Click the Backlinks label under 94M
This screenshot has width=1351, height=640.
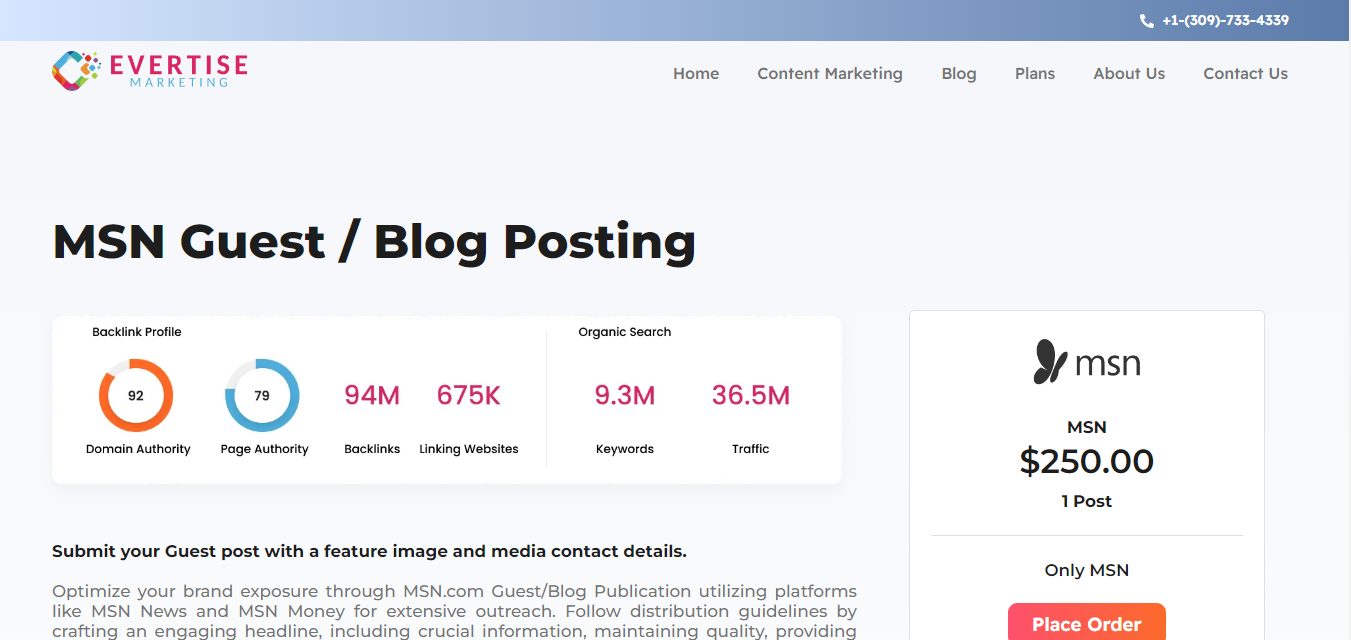click(372, 449)
